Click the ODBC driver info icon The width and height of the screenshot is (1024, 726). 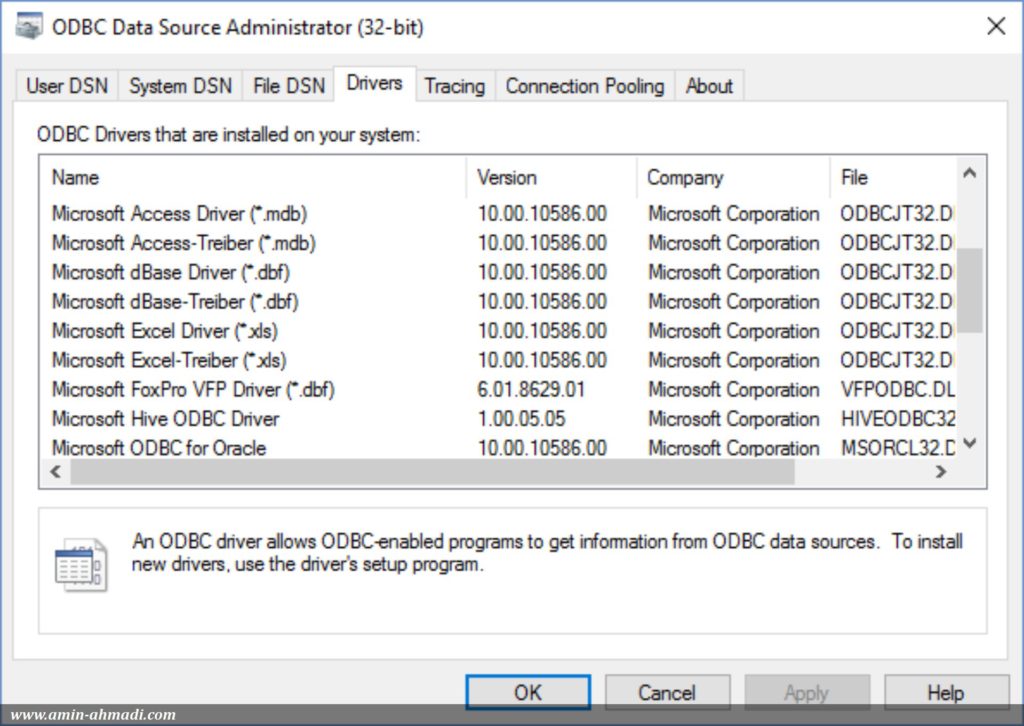click(81, 565)
